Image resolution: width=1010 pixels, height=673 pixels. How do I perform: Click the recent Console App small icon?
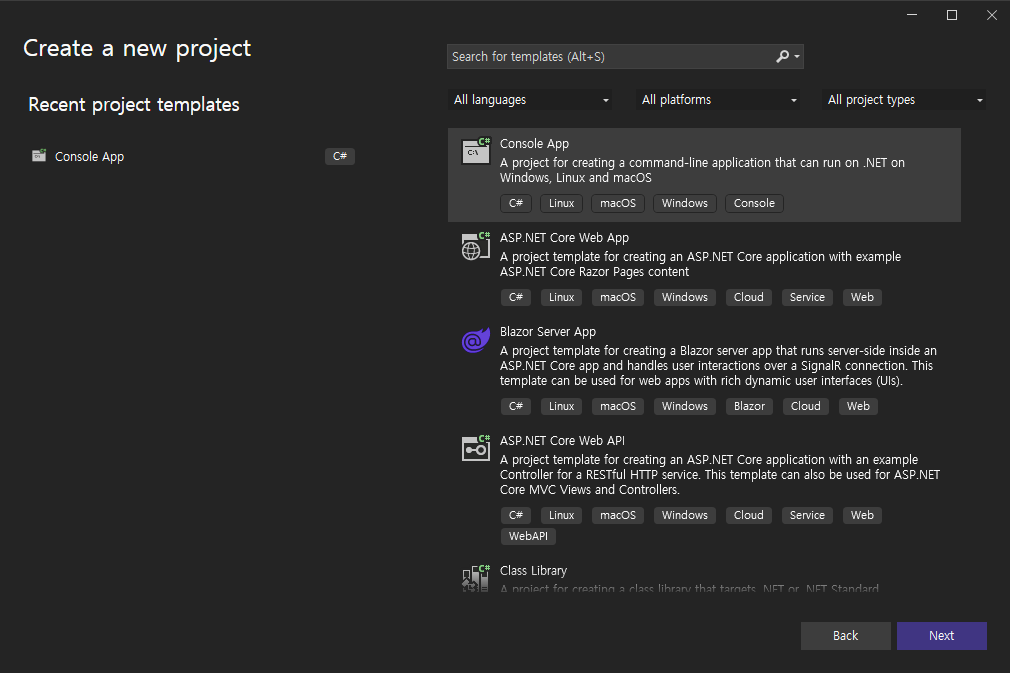[39, 156]
